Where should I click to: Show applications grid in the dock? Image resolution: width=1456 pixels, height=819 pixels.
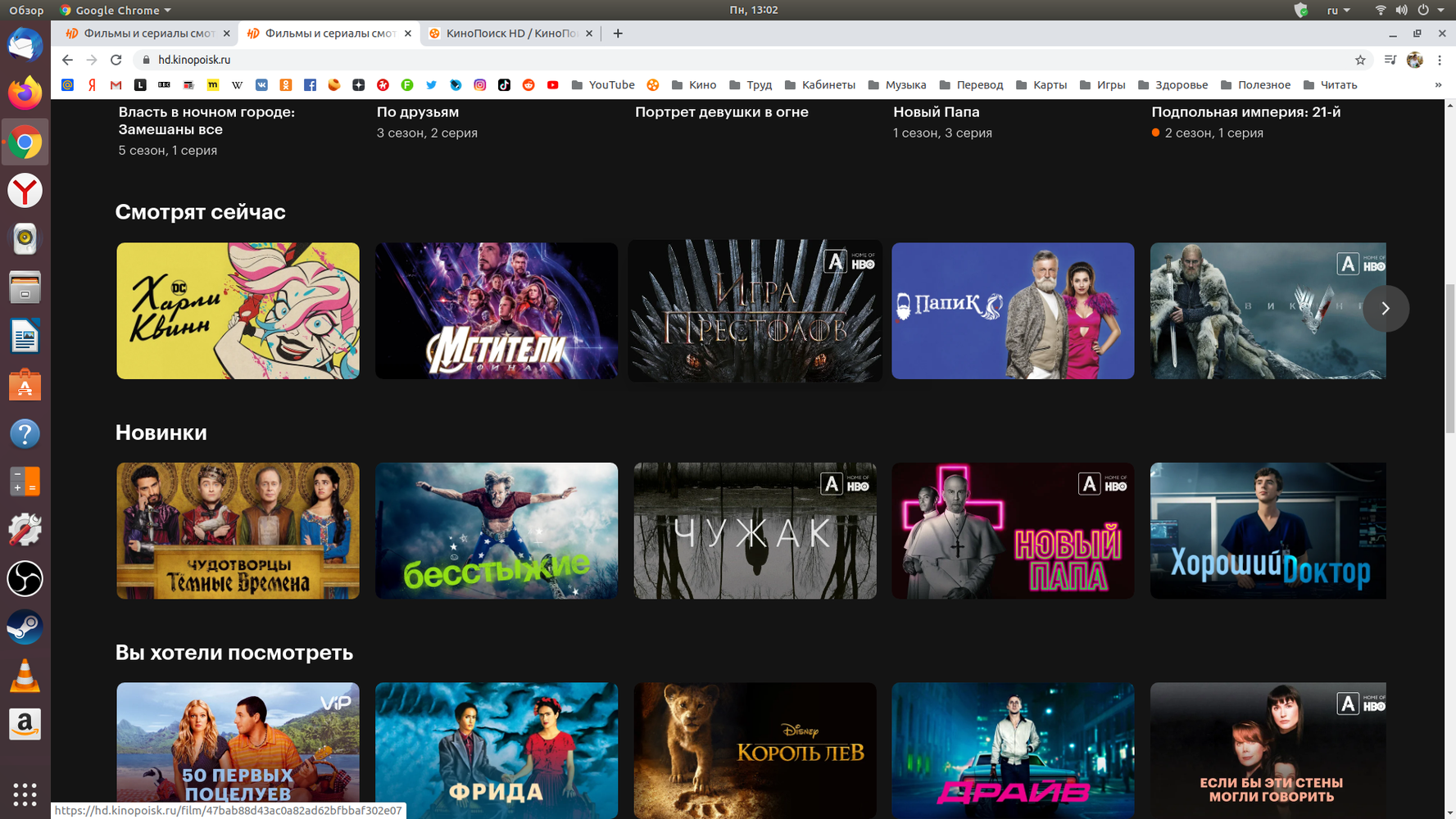coord(25,794)
